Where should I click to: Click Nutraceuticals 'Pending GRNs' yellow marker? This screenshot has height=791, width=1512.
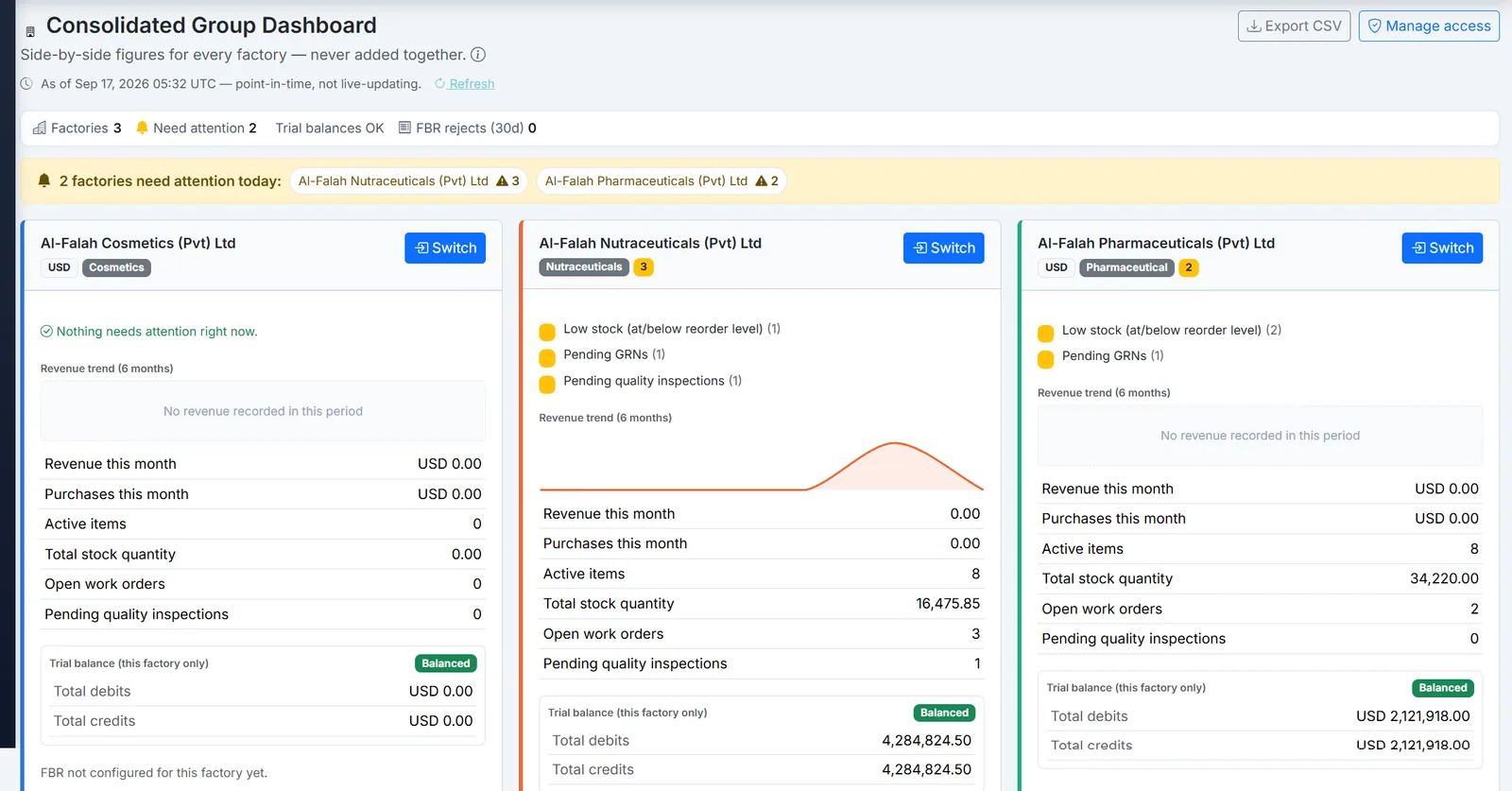click(x=547, y=358)
